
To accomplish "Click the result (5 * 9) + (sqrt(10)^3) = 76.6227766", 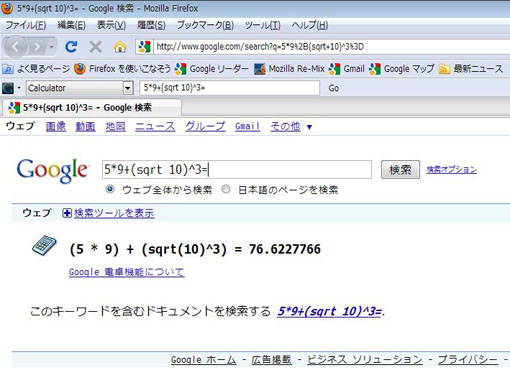I will tap(195, 249).
